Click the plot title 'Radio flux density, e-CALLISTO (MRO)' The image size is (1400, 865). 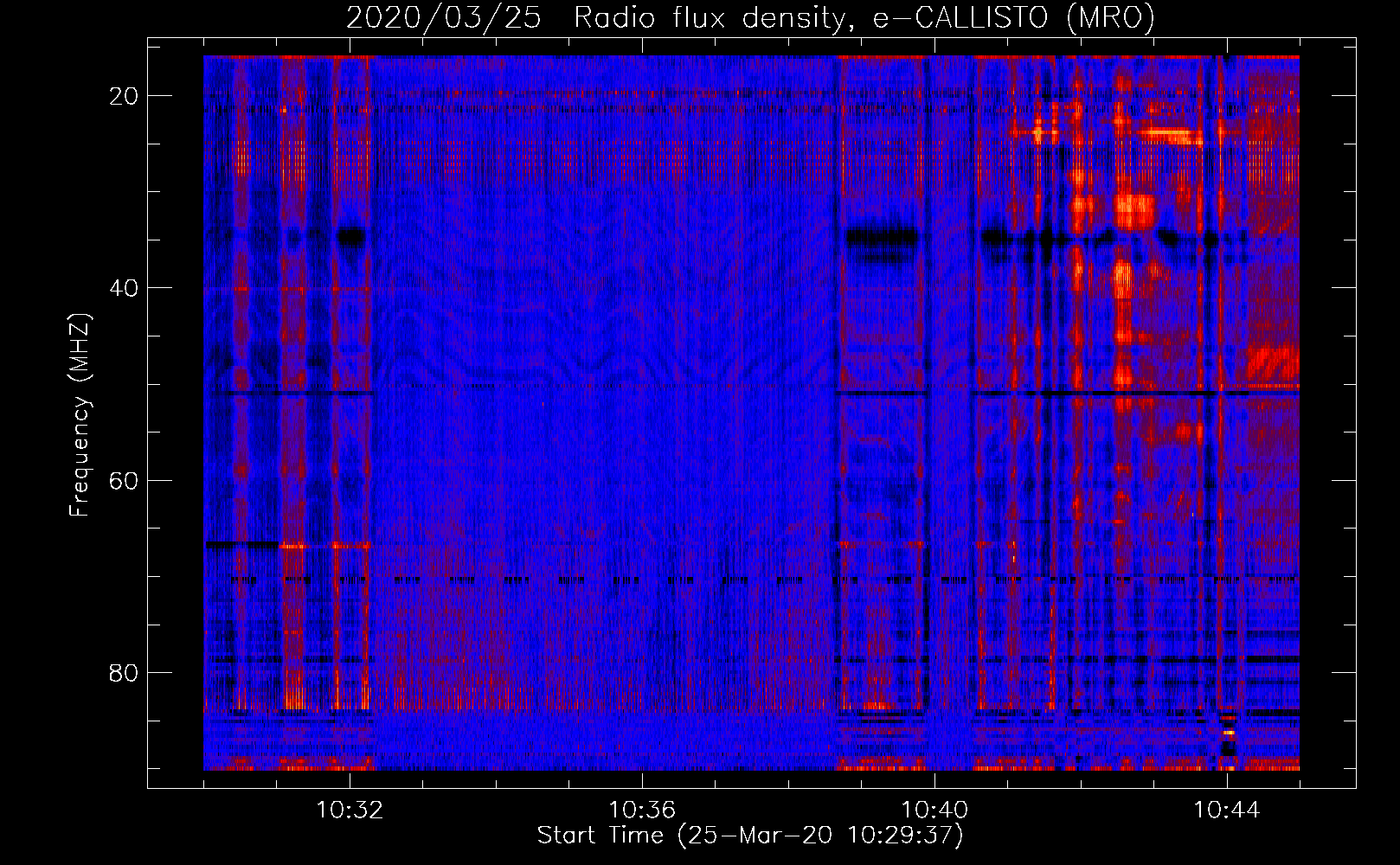click(x=864, y=18)
